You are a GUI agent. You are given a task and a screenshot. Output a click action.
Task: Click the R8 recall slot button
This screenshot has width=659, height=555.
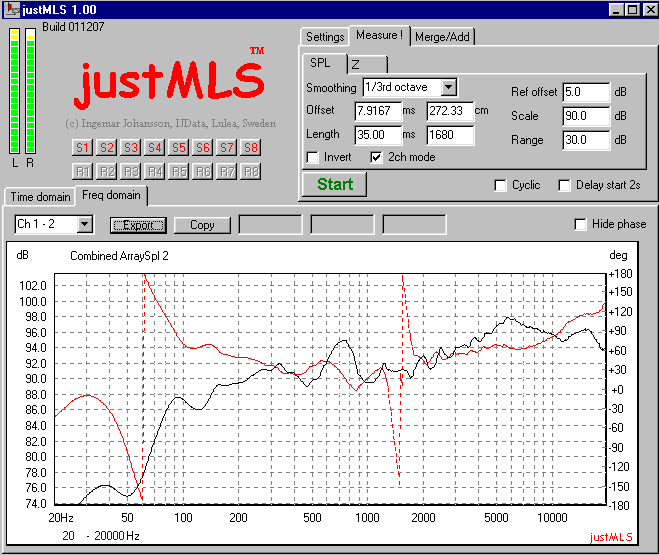(x=250, y=171)
